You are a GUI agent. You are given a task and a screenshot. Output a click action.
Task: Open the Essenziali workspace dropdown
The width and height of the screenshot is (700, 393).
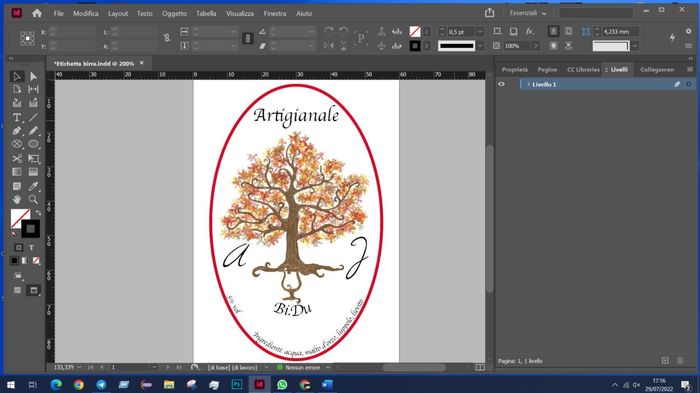coord(528,13)
